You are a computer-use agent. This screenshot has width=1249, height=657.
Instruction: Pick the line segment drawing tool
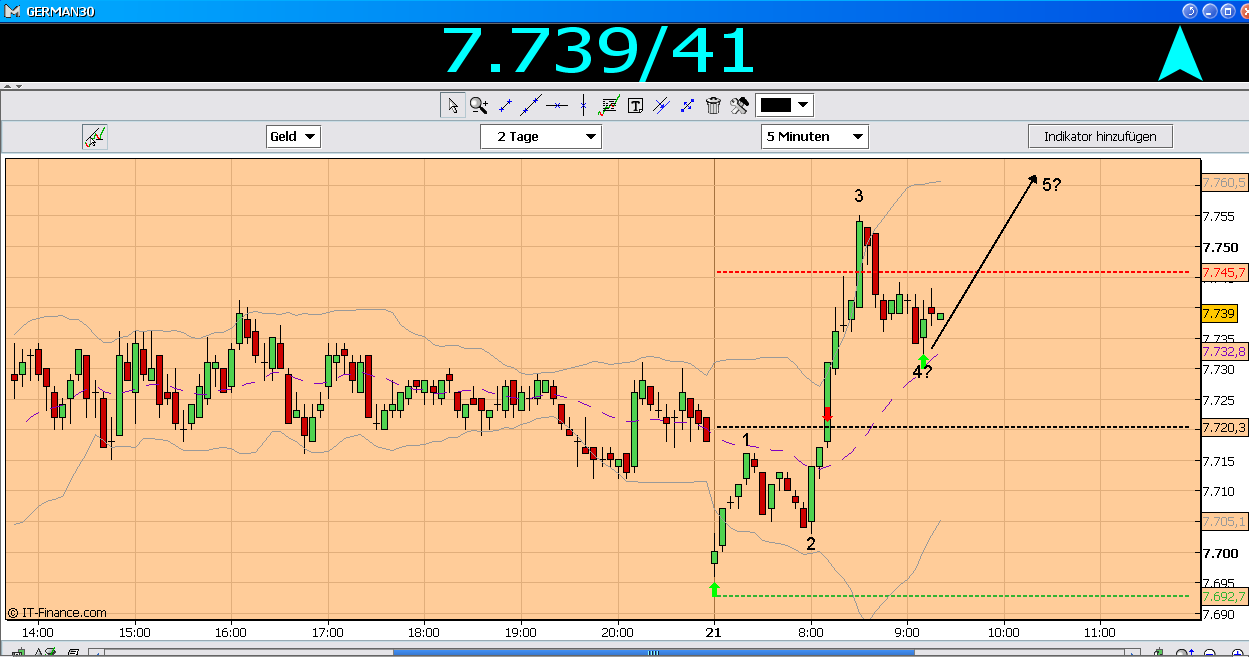click(505, 105)
